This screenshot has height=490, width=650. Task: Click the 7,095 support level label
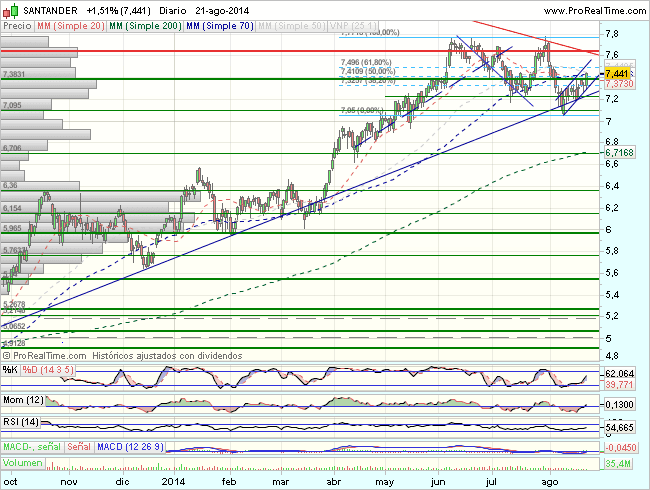[x=12, y=105]
